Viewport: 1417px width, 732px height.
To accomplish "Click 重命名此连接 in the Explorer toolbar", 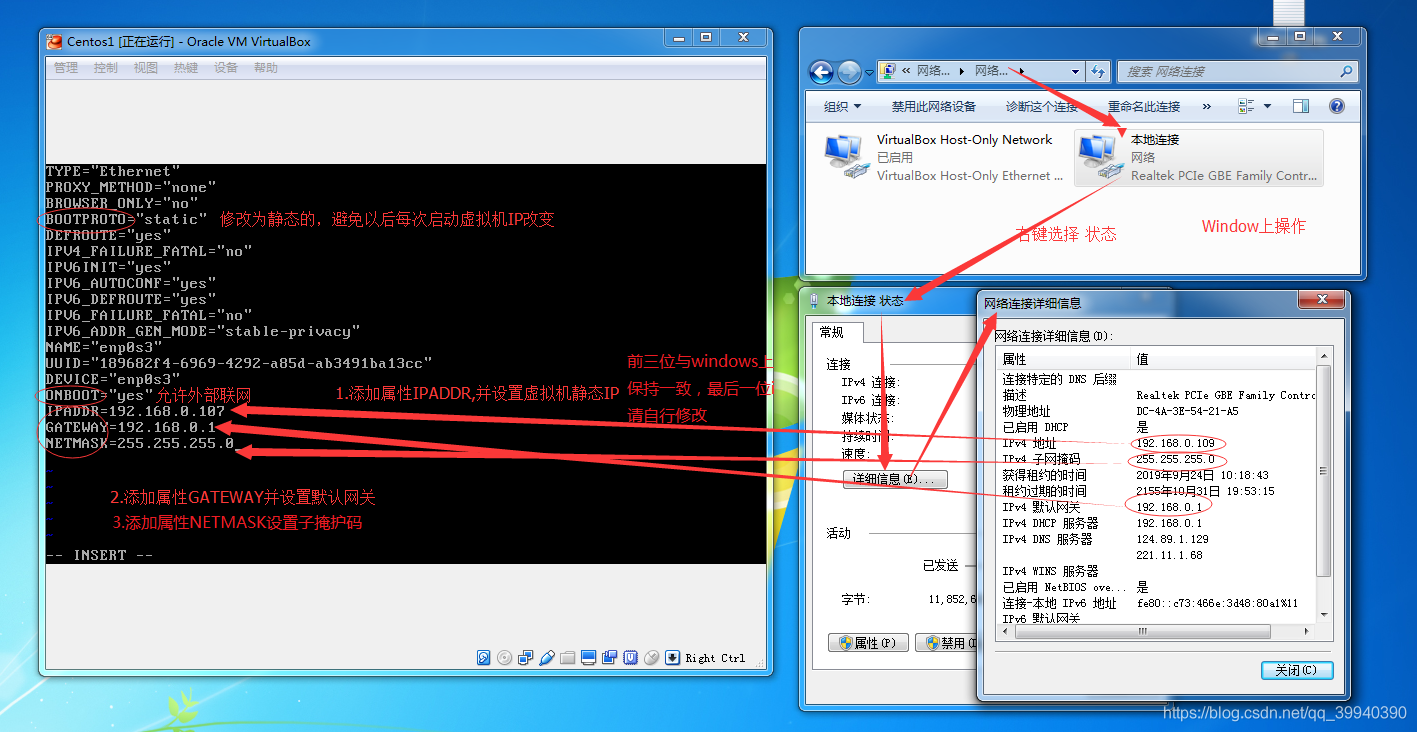I will (x=1144, y=107).
